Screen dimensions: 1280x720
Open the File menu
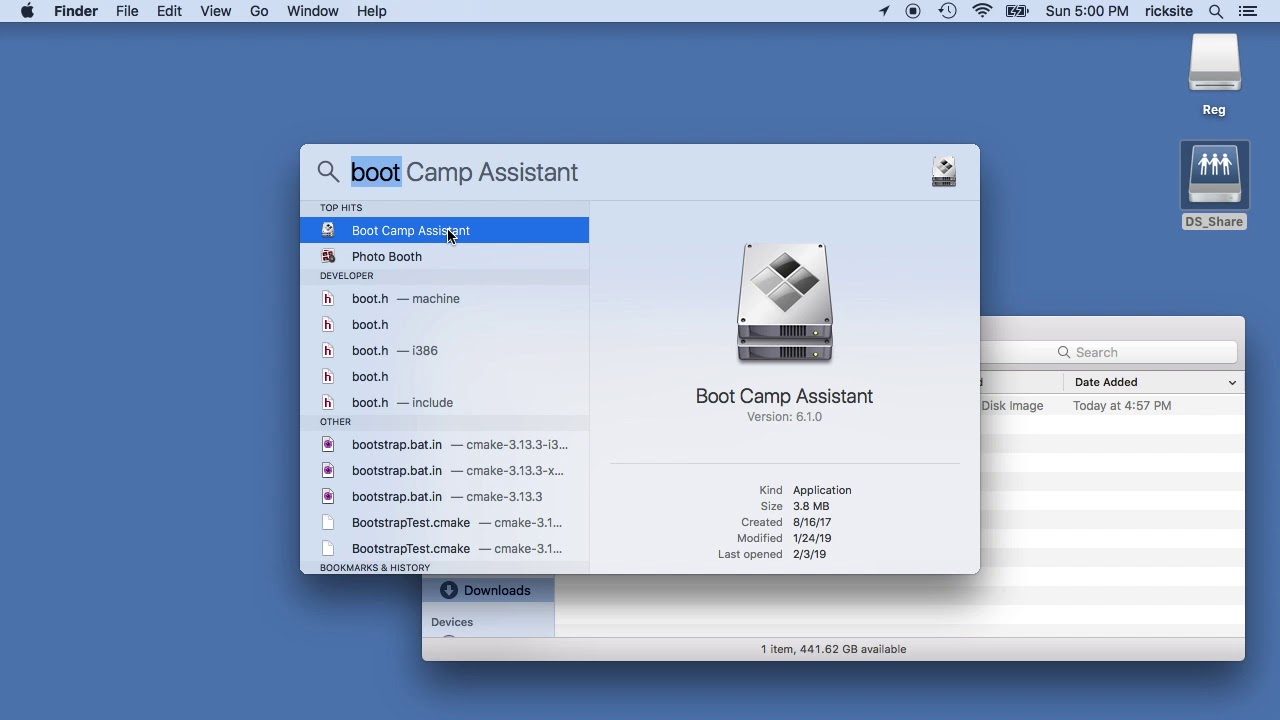click(127, 11)
